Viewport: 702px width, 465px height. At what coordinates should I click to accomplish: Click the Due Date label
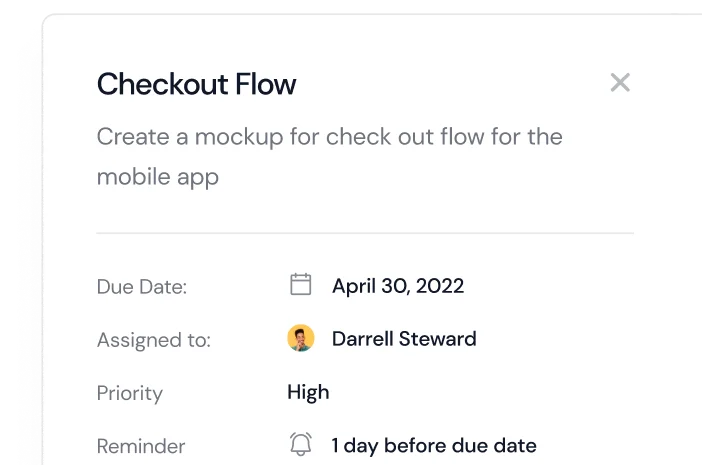point(142,287)
